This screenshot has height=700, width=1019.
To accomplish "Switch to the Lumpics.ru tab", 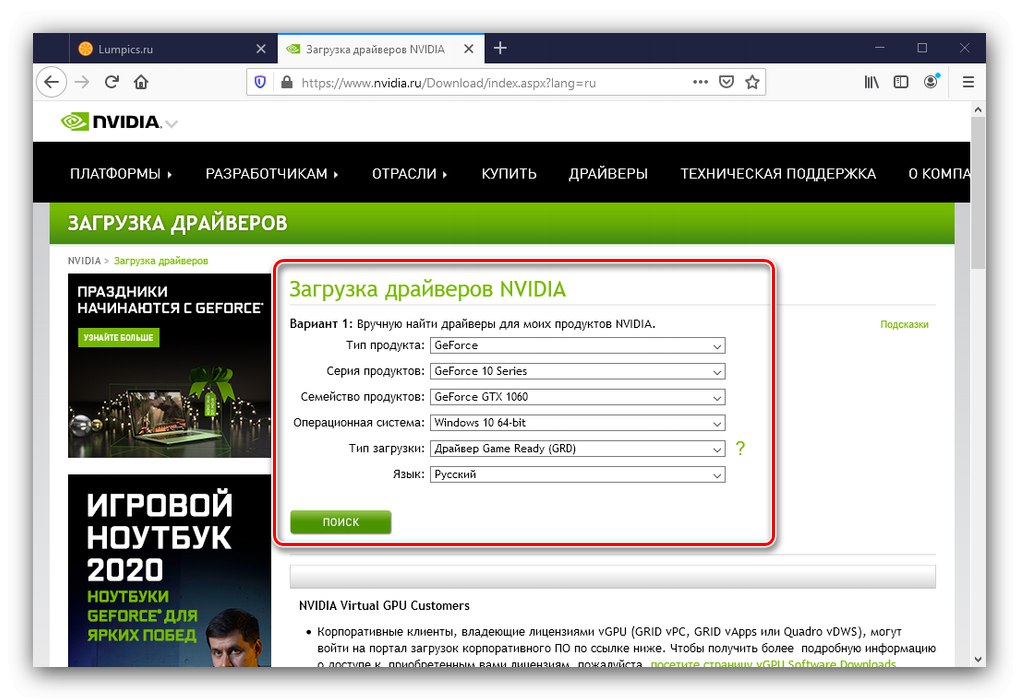I will click(x=173, y=49).
